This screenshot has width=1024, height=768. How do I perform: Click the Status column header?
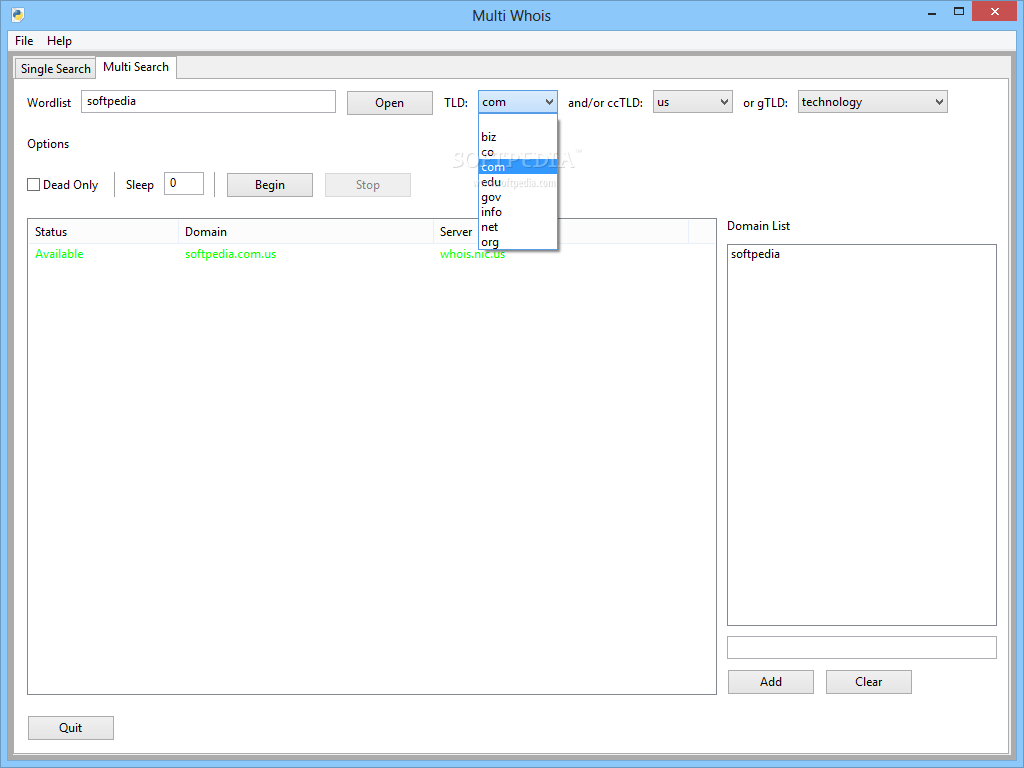click(103, 232)
